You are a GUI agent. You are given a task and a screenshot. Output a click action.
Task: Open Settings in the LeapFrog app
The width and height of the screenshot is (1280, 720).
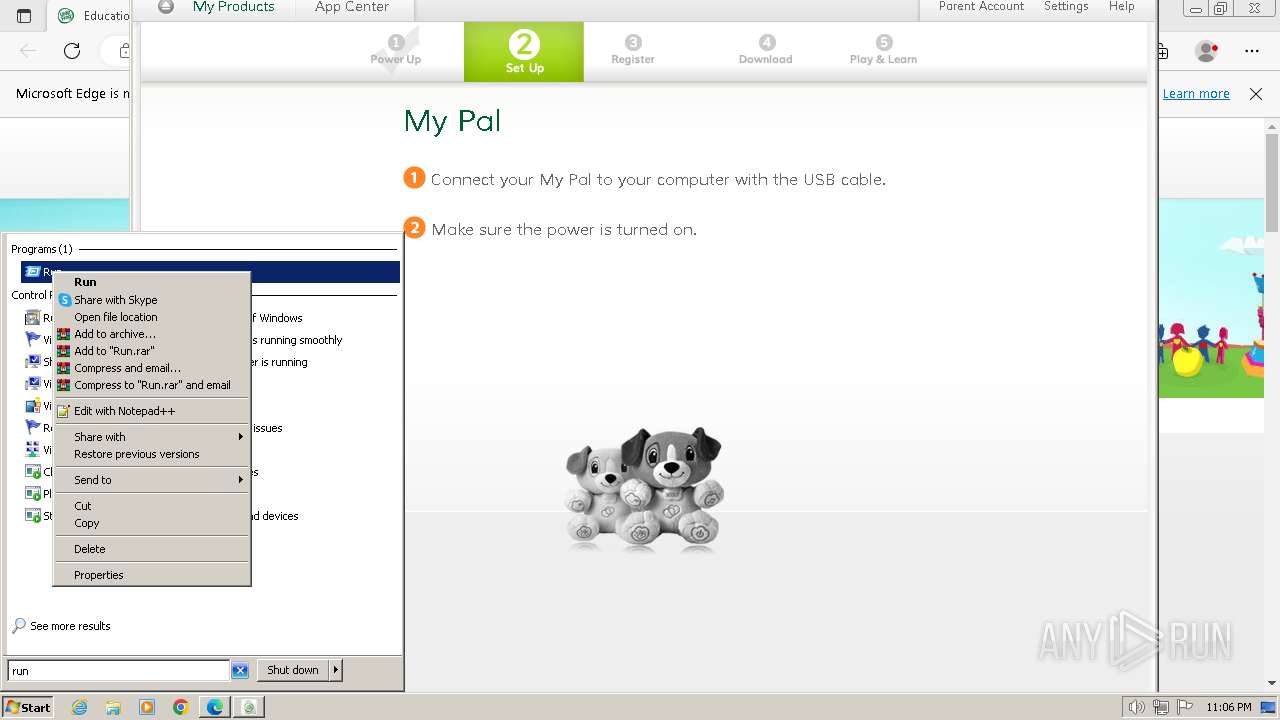pos(1066,7)
